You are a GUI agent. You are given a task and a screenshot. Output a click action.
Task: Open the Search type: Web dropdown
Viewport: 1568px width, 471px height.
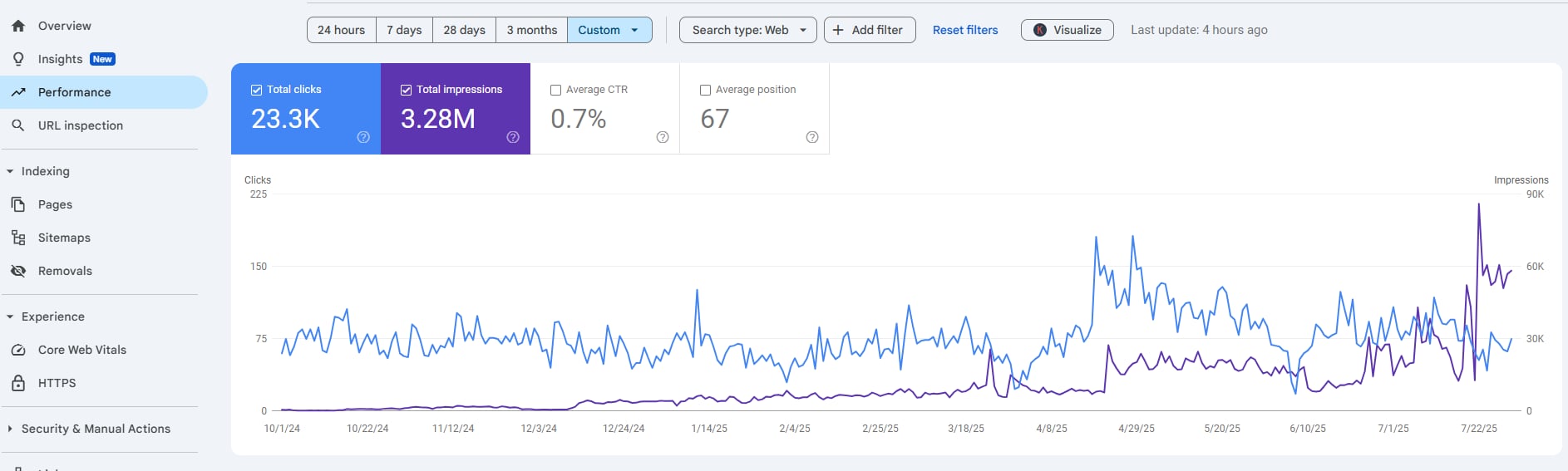pos(748,30)
